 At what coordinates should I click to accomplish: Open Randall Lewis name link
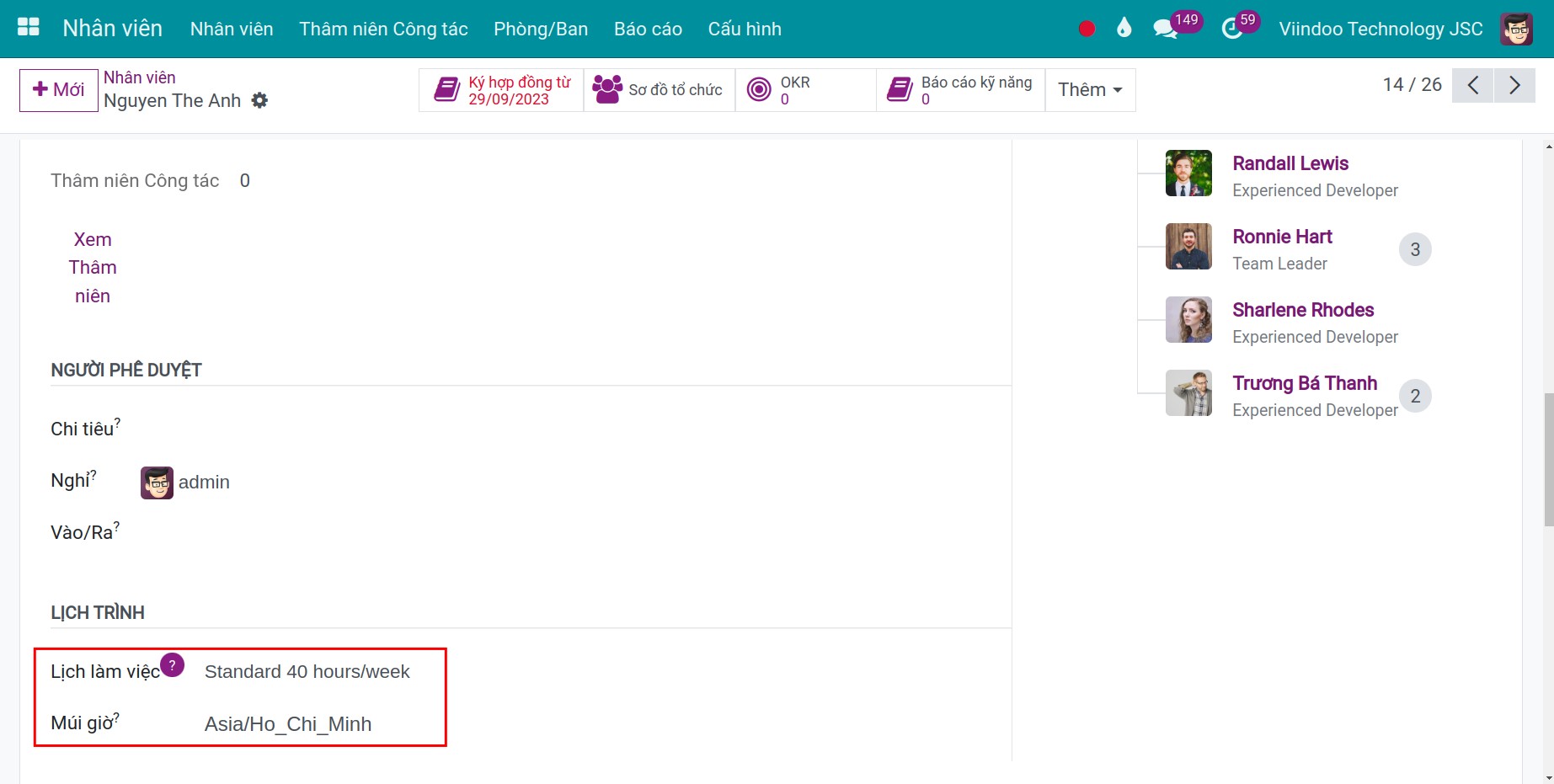[x=1290, y=163]
